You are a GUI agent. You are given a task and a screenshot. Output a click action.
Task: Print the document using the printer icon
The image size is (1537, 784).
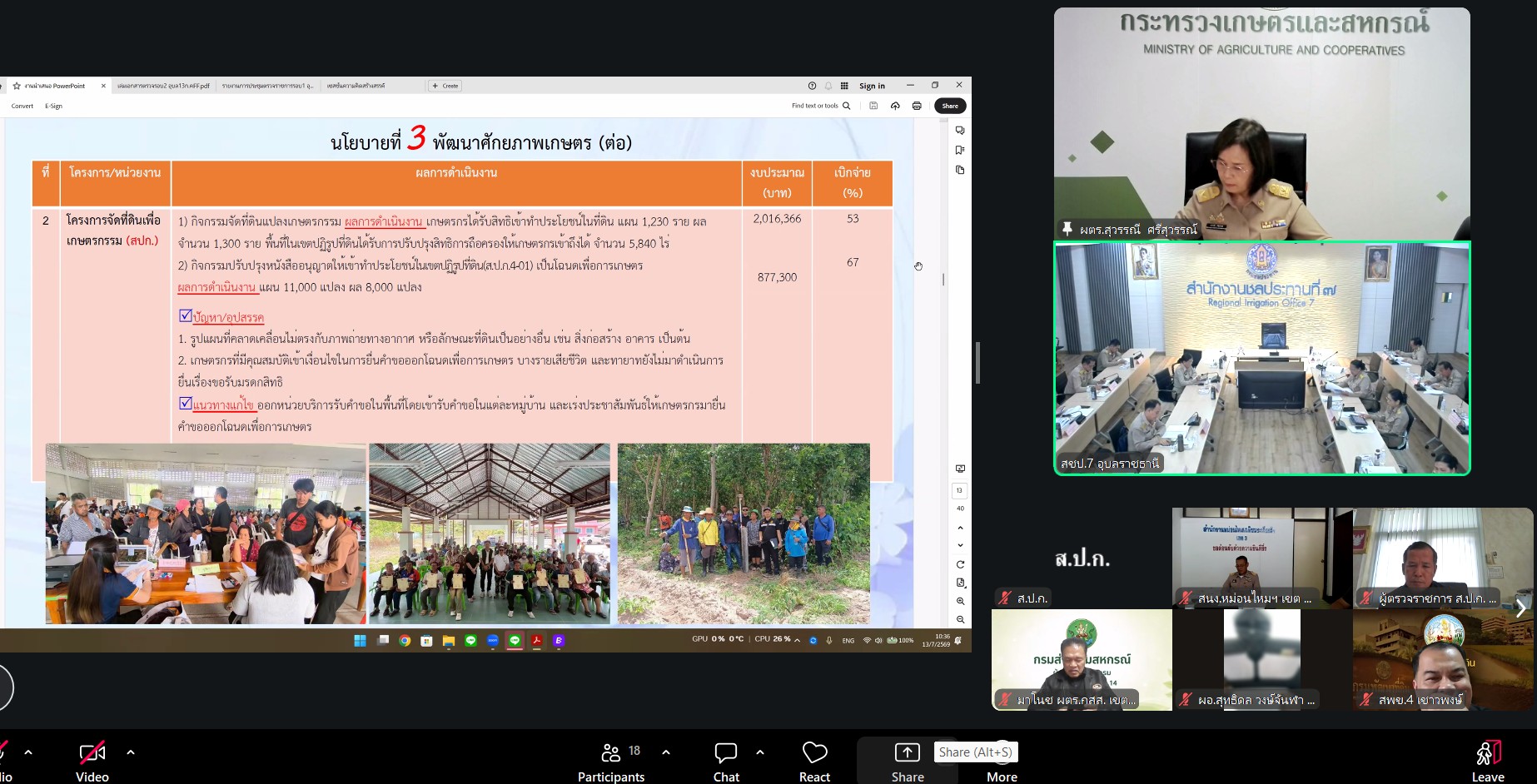pos(917,106)
